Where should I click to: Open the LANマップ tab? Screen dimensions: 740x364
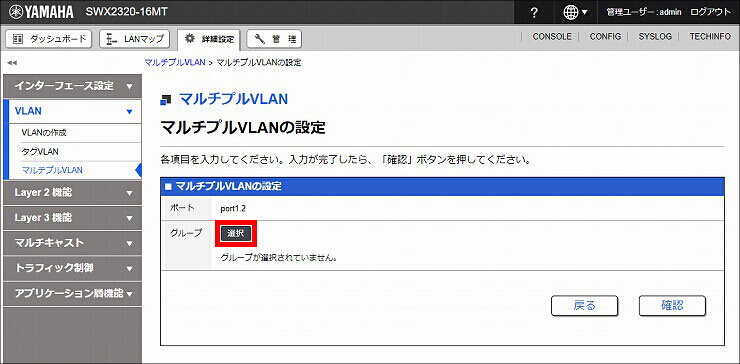[135, 39]
